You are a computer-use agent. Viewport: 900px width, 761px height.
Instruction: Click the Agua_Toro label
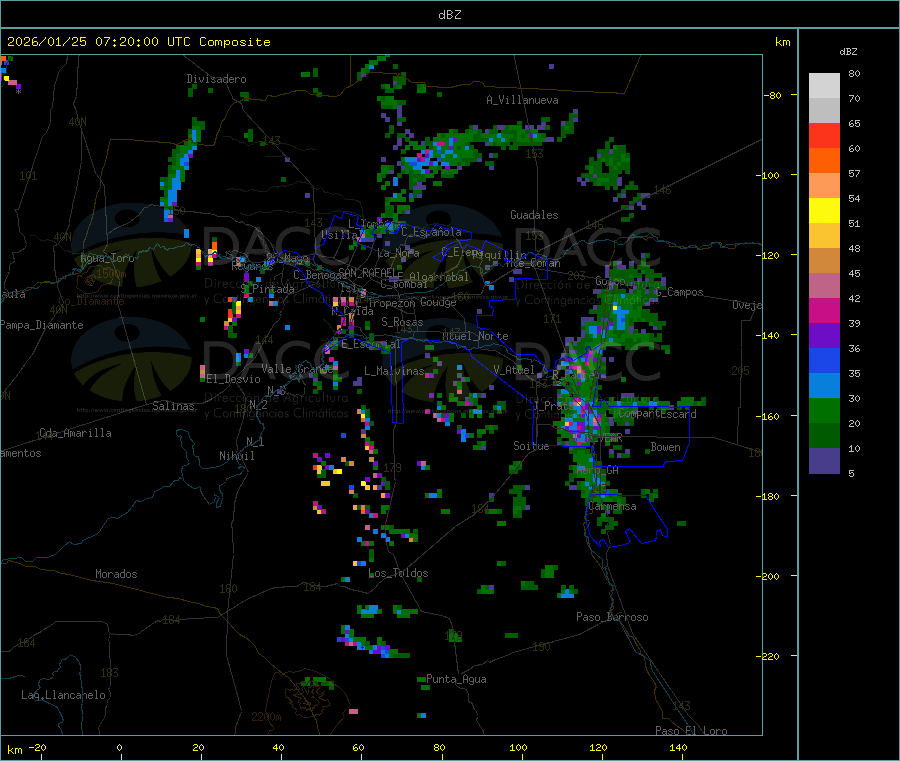[107, 258]
